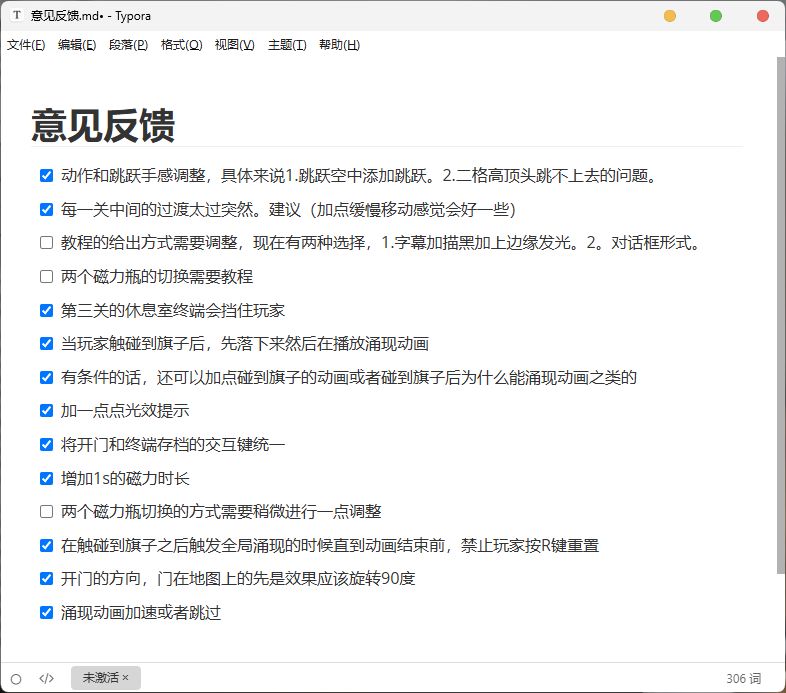Open the 段落(P) menu

(129, 45)
